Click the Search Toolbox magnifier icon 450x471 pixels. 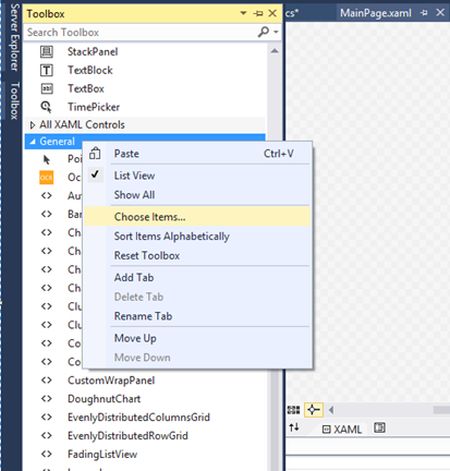pyautogui.click(x=263, y=32)
